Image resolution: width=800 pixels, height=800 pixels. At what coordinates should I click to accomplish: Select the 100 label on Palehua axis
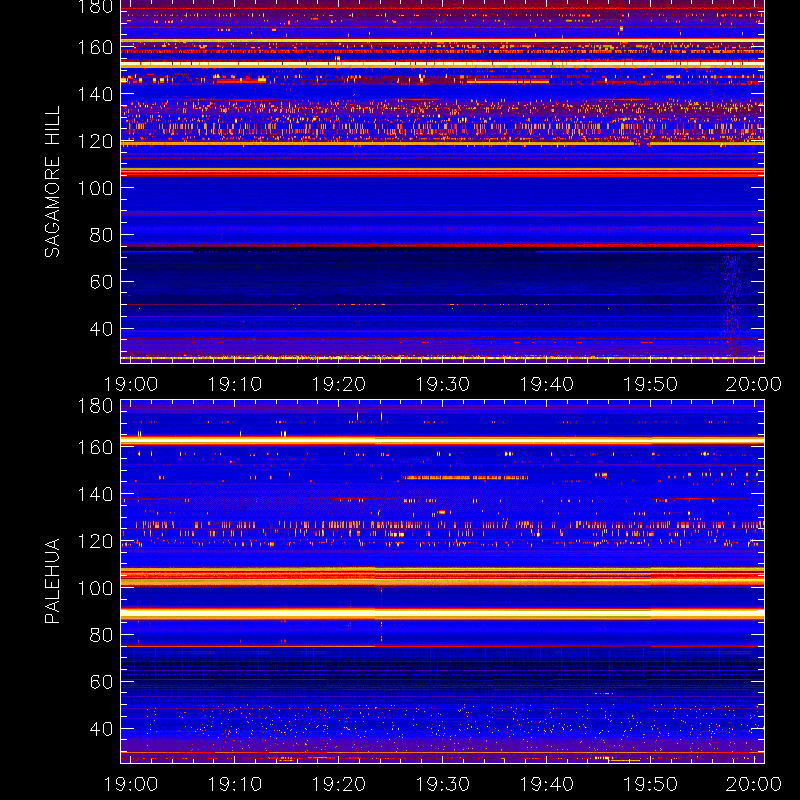(95, 588)
